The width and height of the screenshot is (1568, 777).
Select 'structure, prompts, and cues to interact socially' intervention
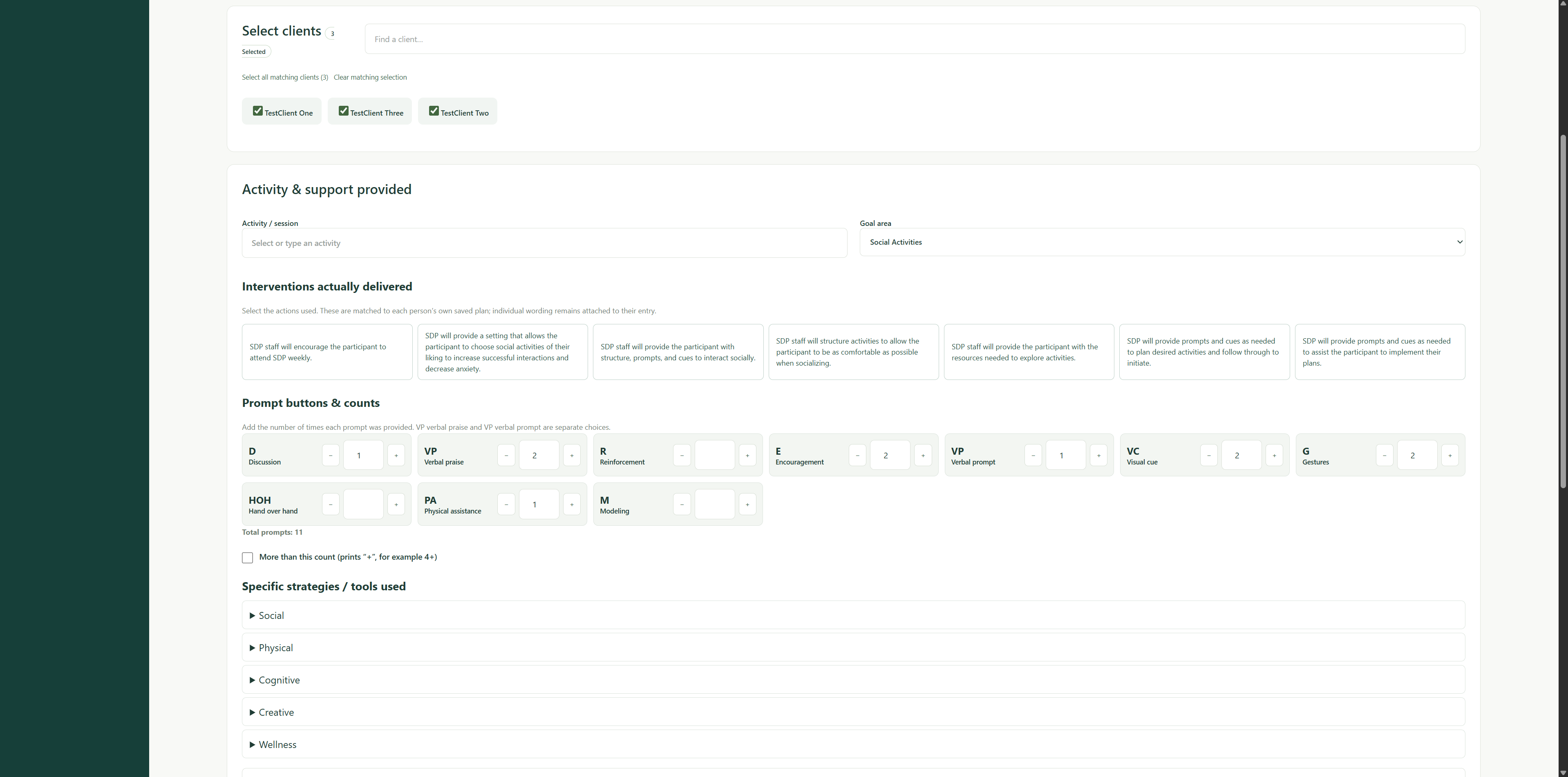click(678, 352)
